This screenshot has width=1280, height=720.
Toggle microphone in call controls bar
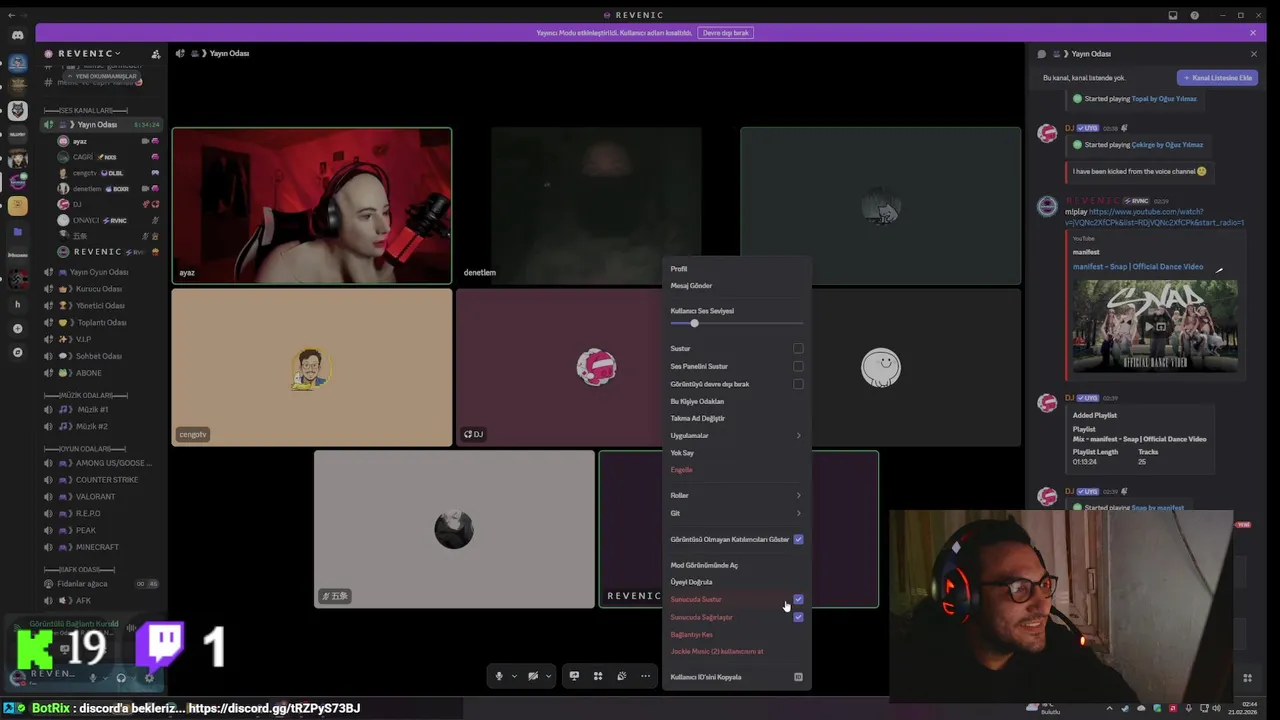click(x=499, y=676)
